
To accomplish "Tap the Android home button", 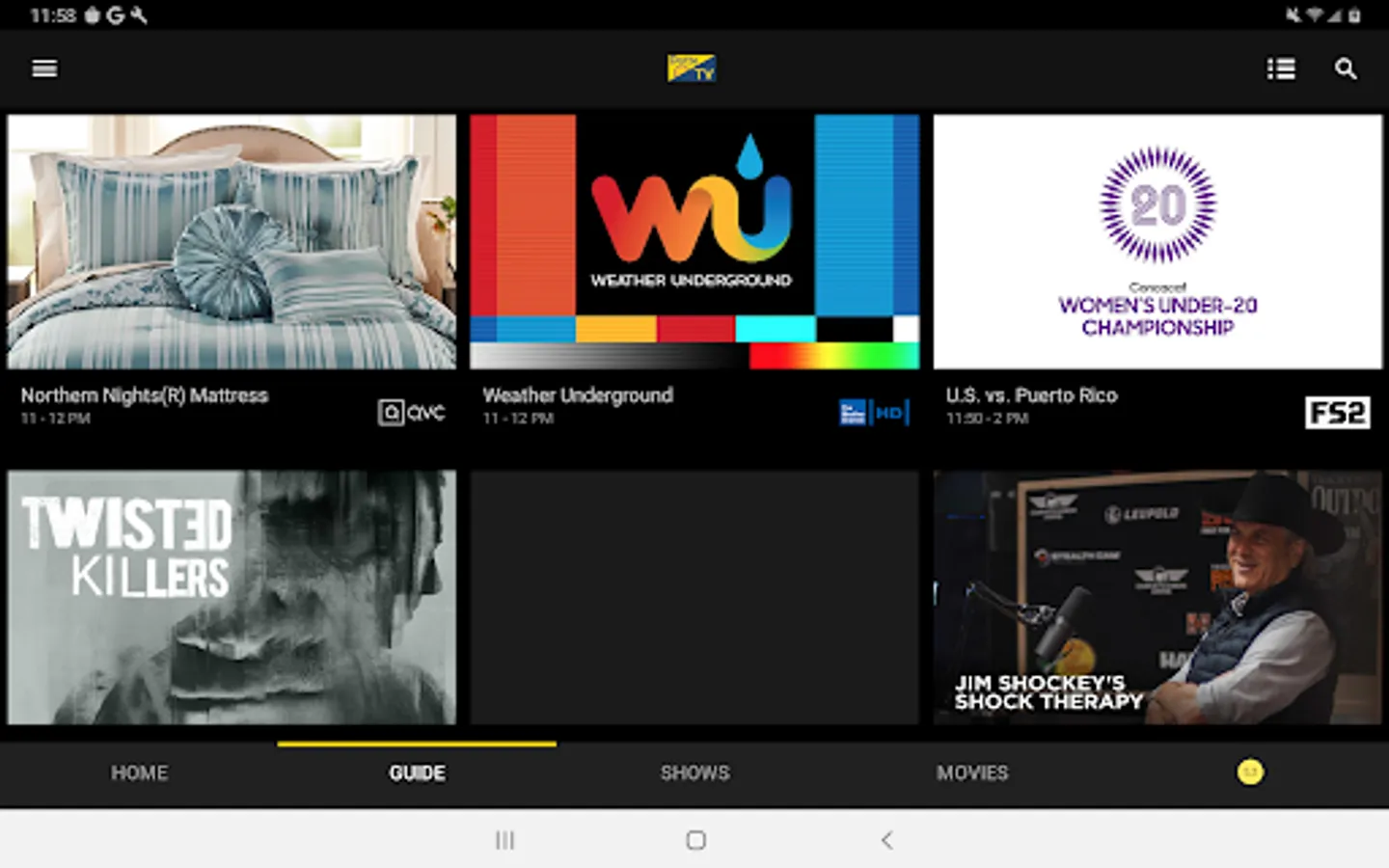I will (695, 840).
